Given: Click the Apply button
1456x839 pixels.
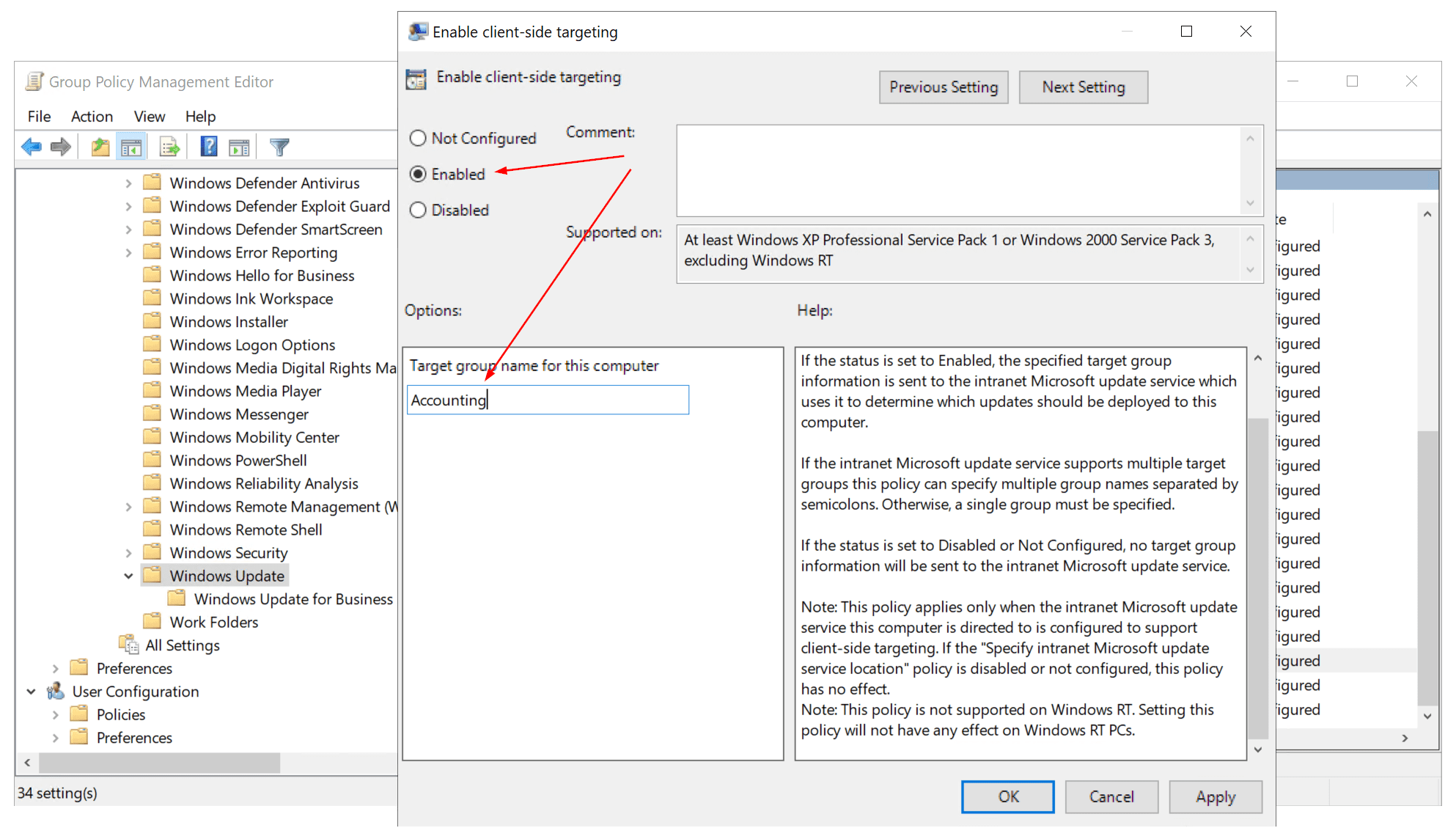Looking at the screenshot, I should (1216, 797).
